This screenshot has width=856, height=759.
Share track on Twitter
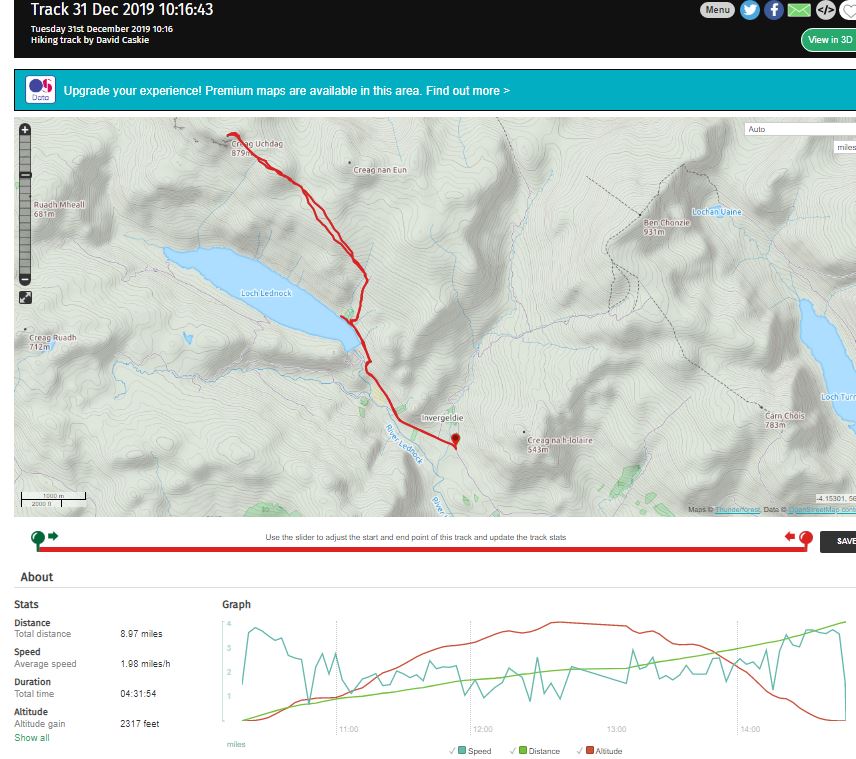749,10
